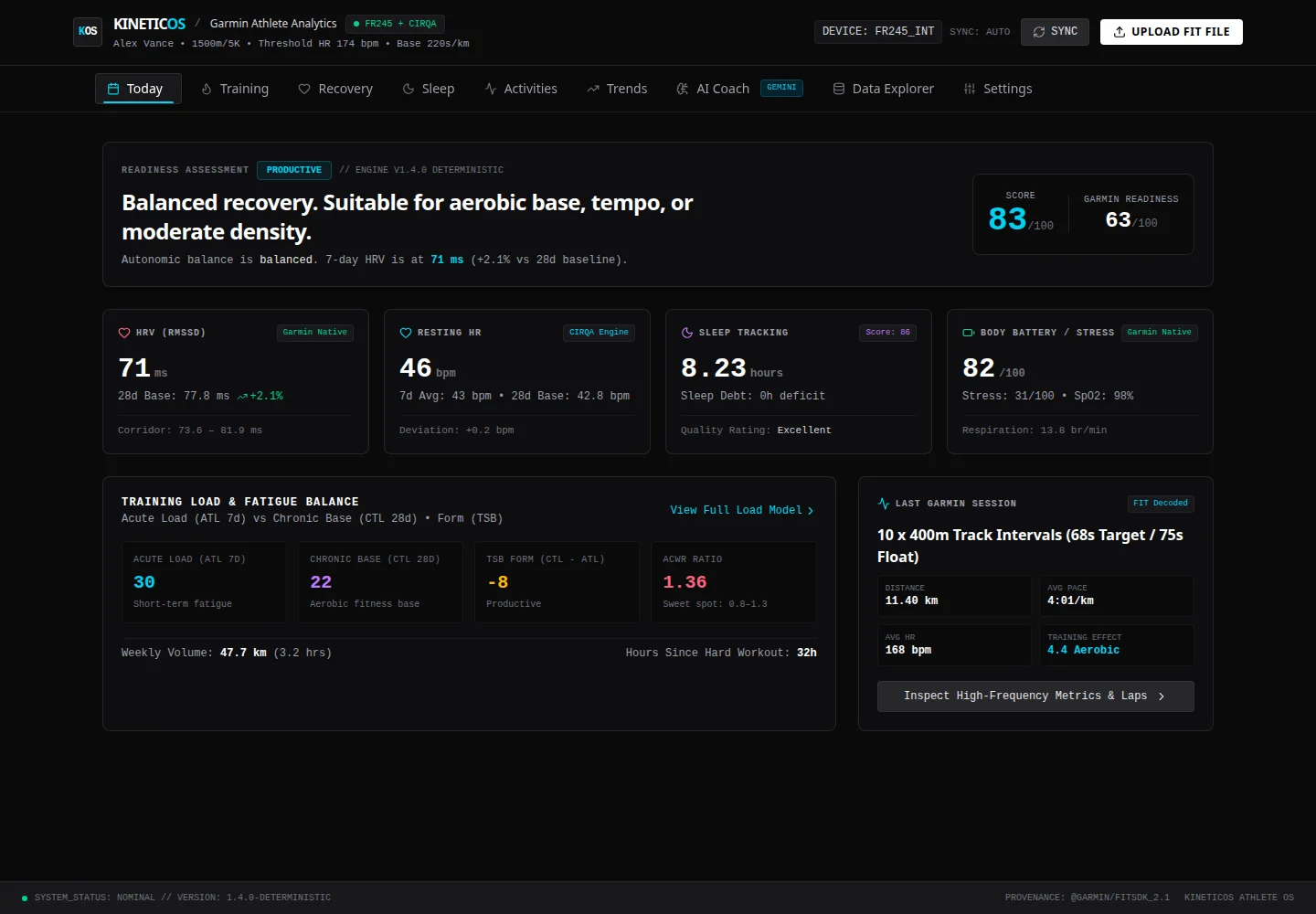Click the SYNC button

1055,32
